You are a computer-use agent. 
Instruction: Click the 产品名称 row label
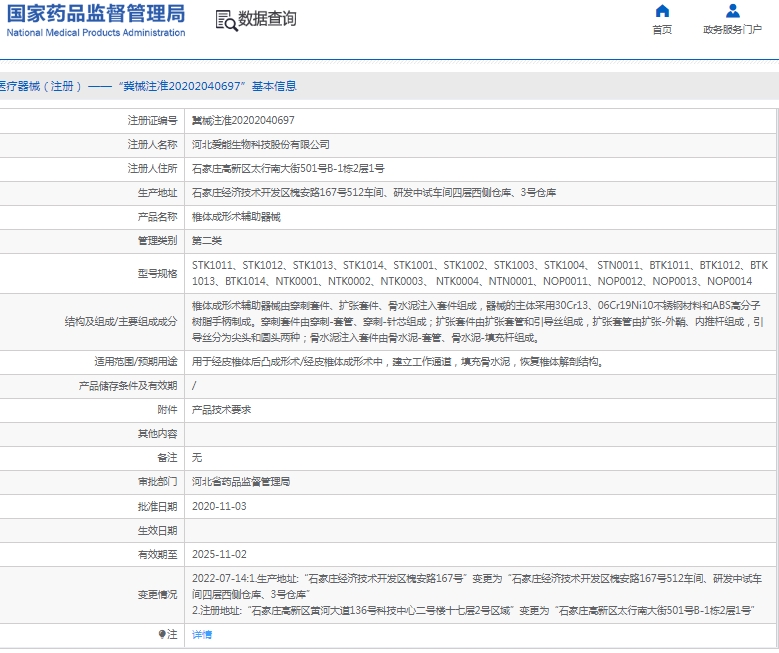click(x=157, y=217)
